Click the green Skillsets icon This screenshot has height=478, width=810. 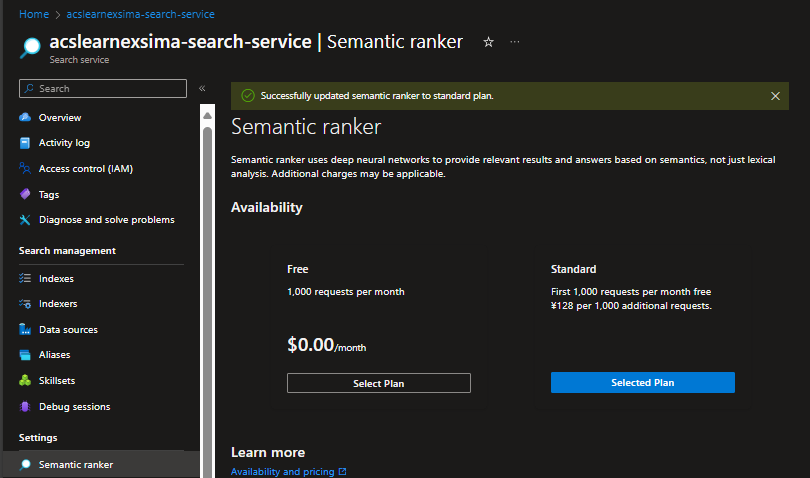click(x=25, y=380)
